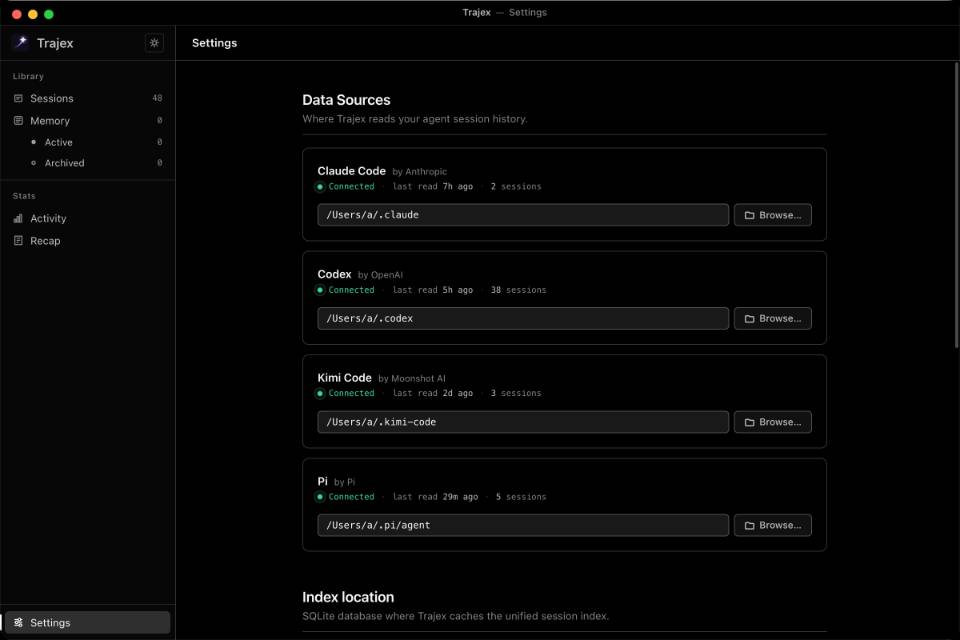Click "38 sessions" under Codex
Viewport: 960px width, 640px height.
coord(518,290)
